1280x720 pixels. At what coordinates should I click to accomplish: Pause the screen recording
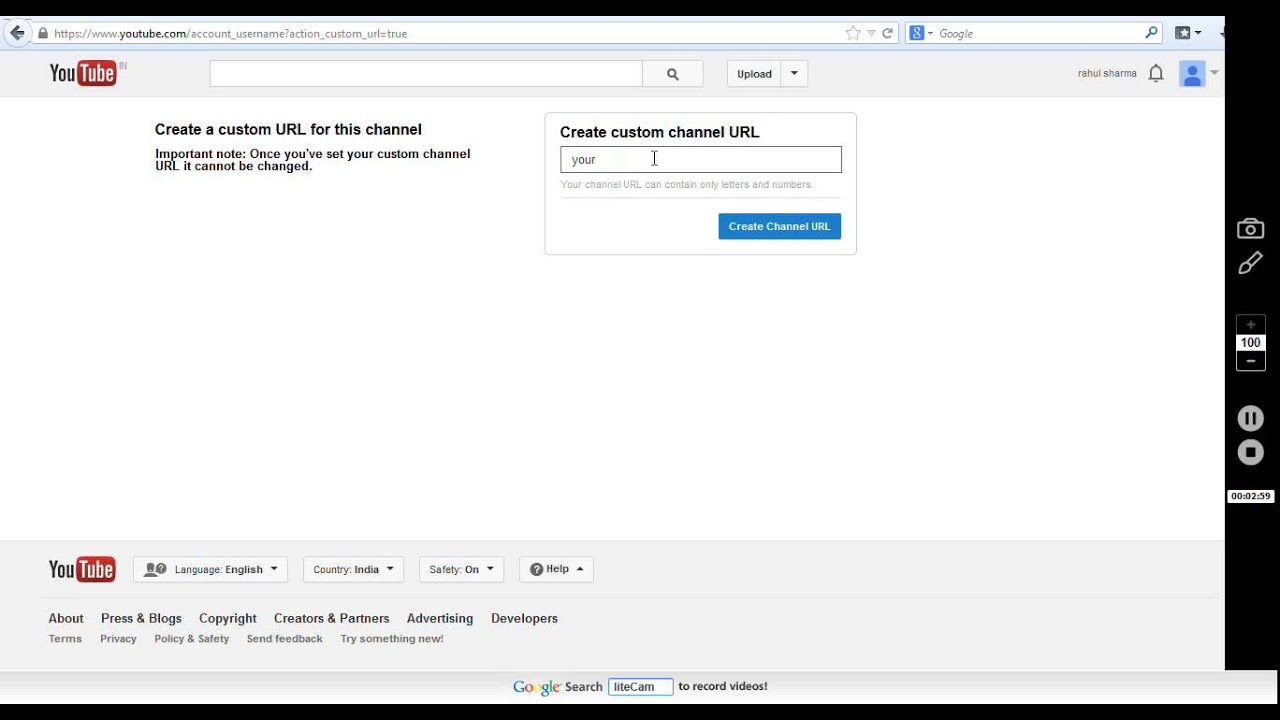[x=1250, y=418]
